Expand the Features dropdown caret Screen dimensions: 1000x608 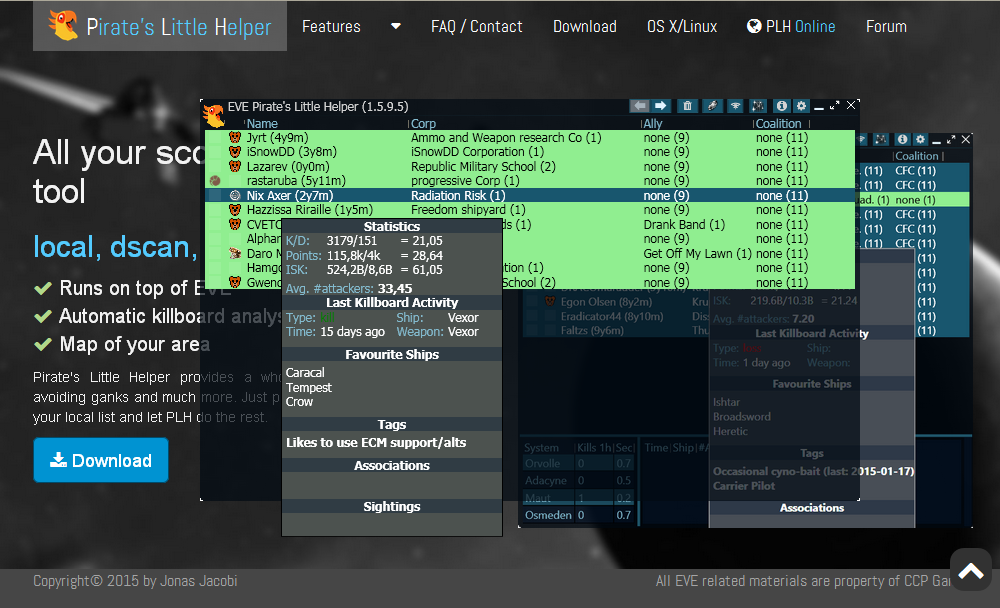[395, 26]
